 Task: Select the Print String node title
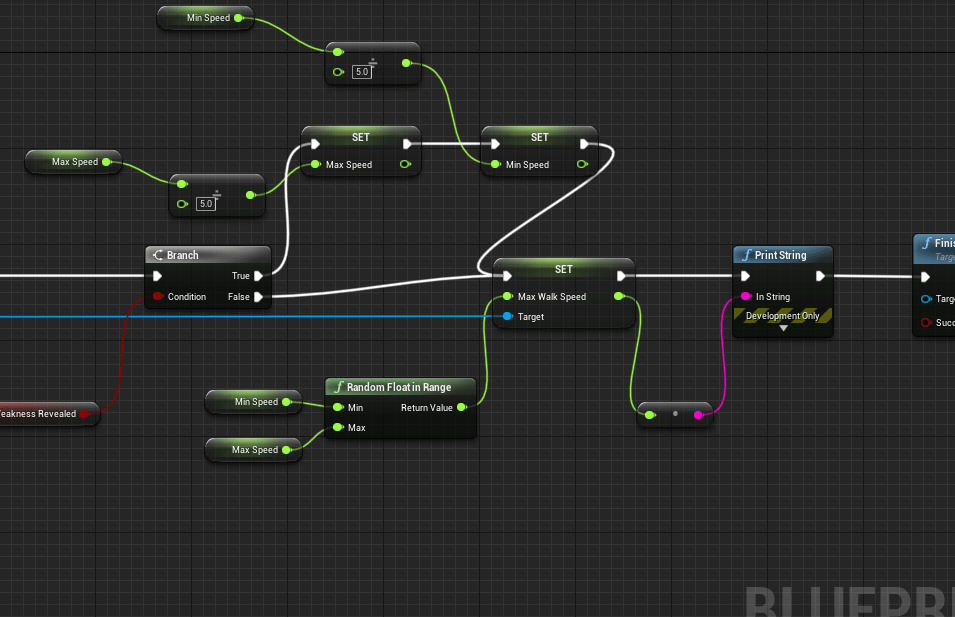(x=780, y=255)
